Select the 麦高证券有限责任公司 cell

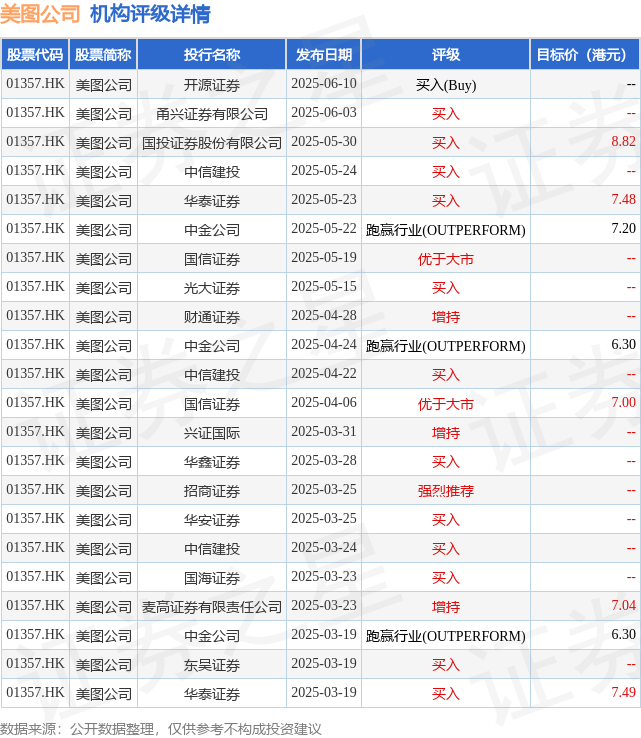(212, 607)
